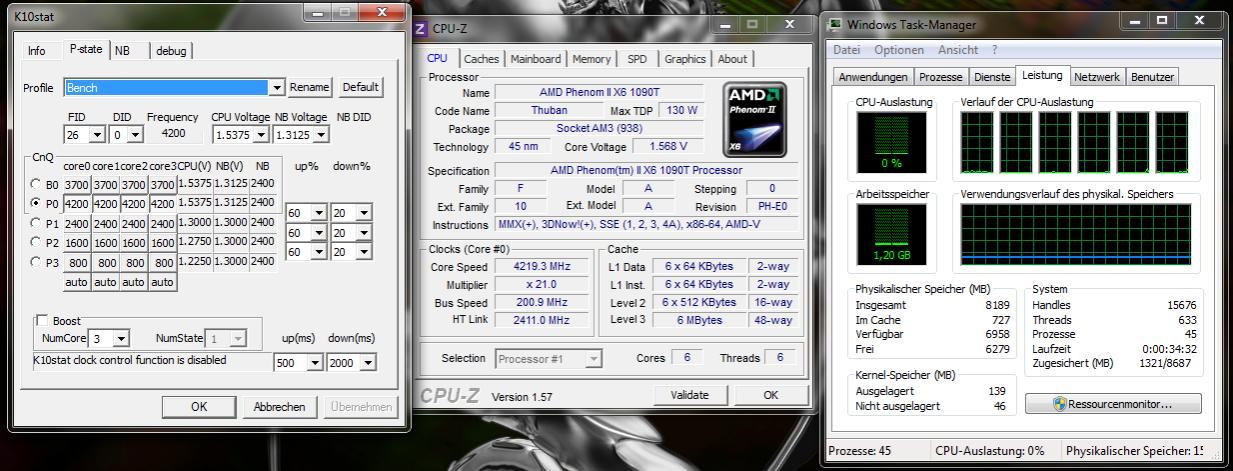Click the CPU-Auslastung 0 % meter
The height and width of the screenshot is (471, 1233).
pos(891,141)
